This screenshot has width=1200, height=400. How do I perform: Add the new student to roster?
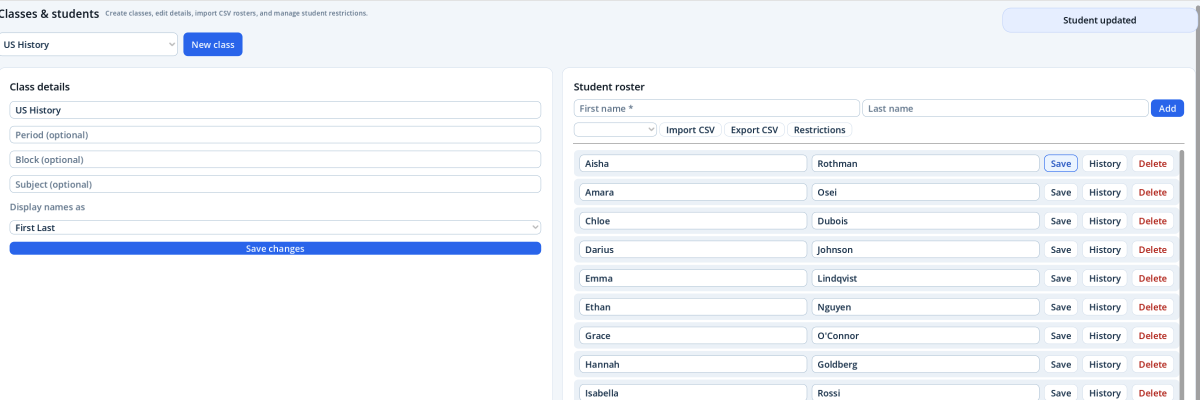click(1167, 108)
